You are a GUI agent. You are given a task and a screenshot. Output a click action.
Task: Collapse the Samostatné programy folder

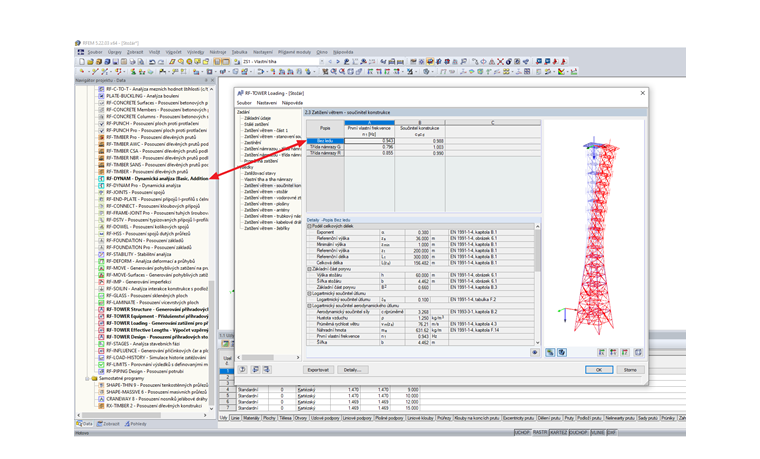(88, 378)
